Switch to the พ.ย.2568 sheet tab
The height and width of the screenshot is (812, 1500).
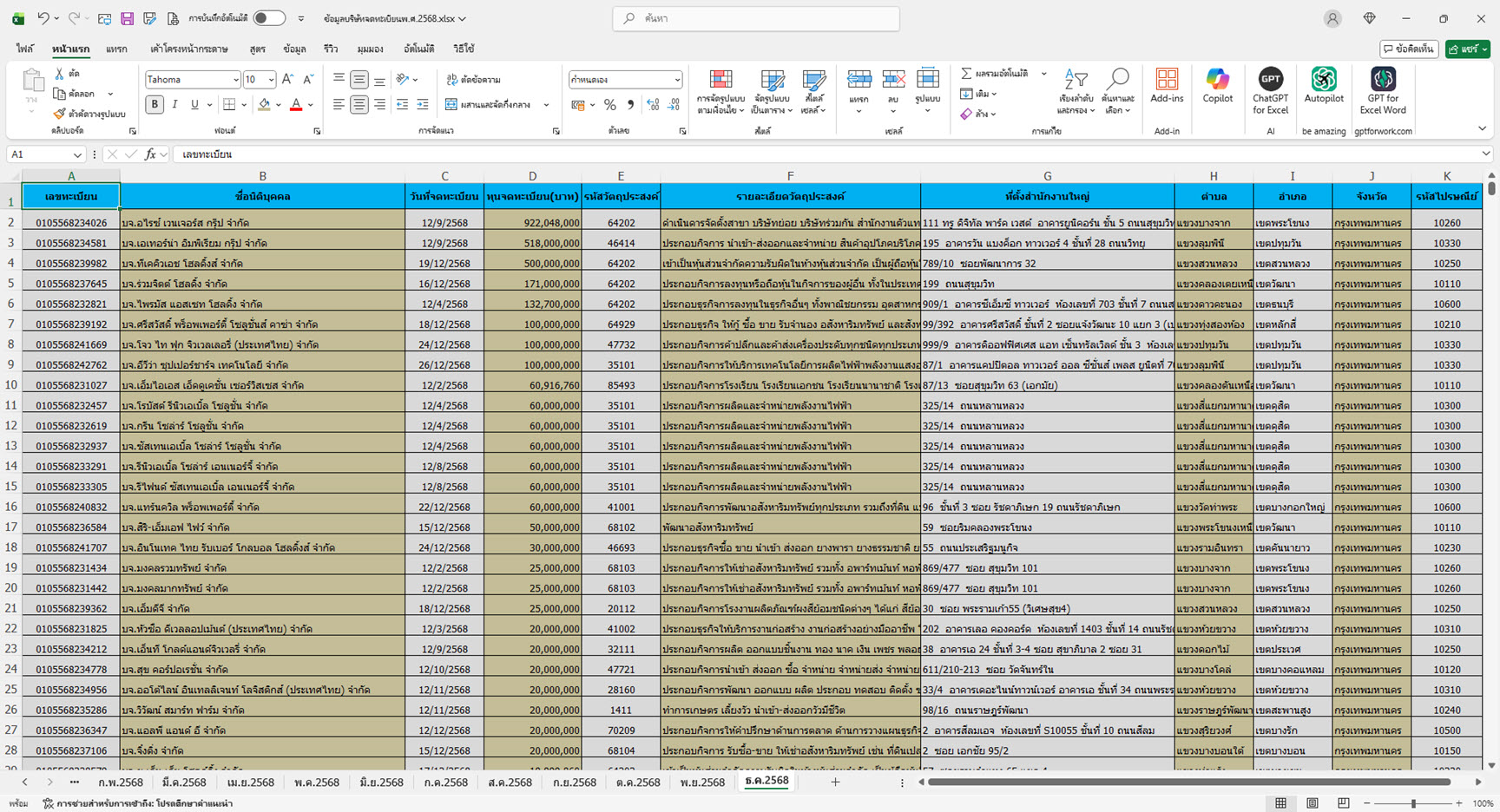(x=701, y=783)
